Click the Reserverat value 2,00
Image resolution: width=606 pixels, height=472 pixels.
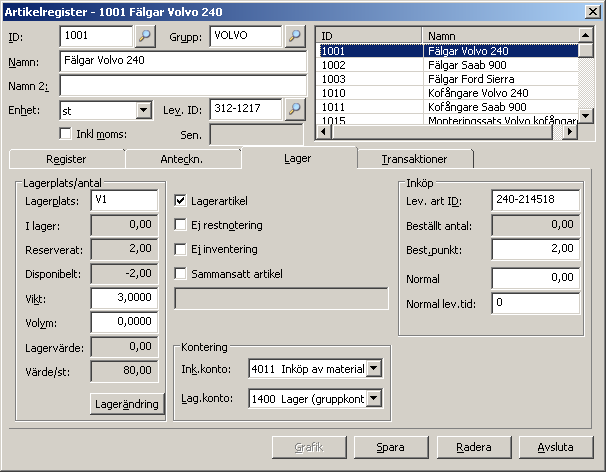pyautogui.click(x=124, y=249)
